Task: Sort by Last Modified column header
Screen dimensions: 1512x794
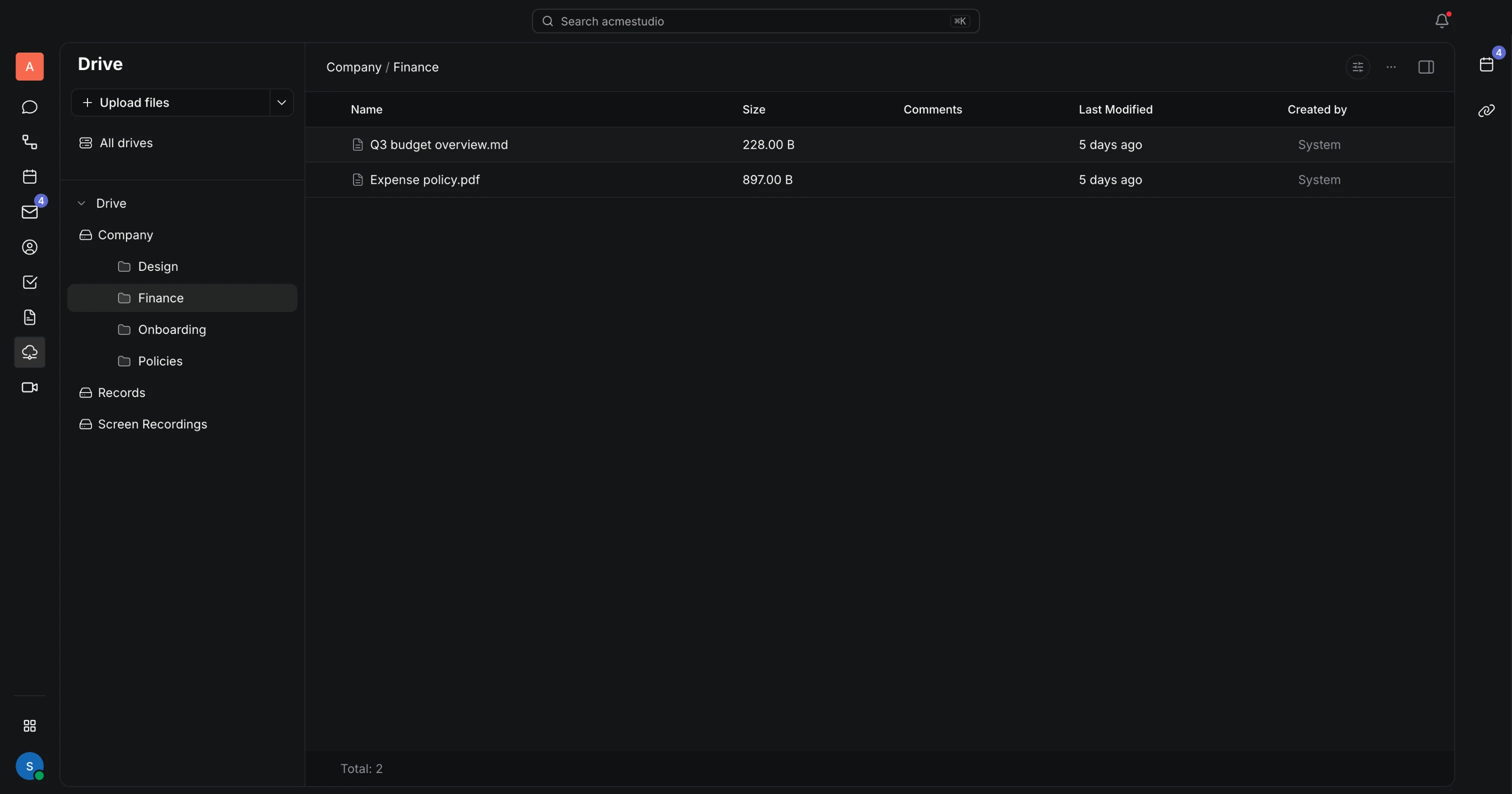Action: [1115, 109]
